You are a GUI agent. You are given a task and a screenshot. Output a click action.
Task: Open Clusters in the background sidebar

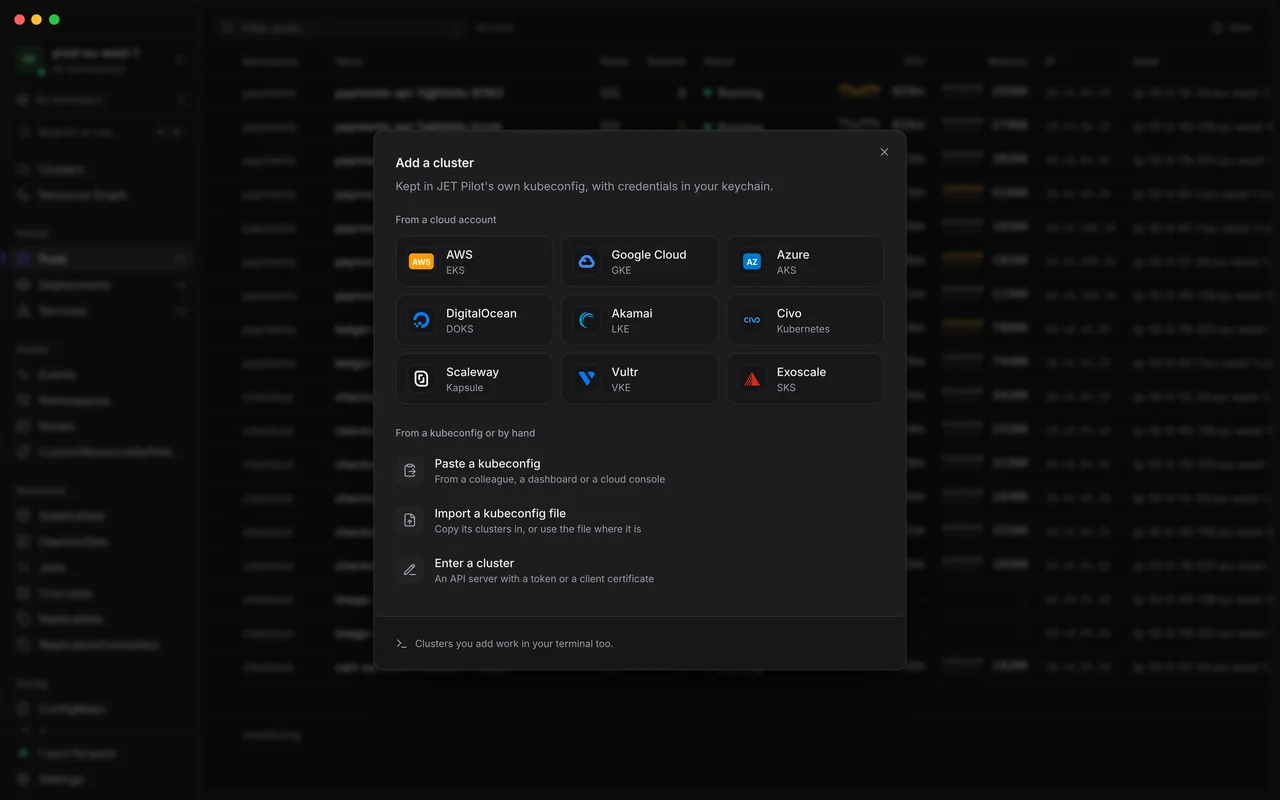pos(100,169)
